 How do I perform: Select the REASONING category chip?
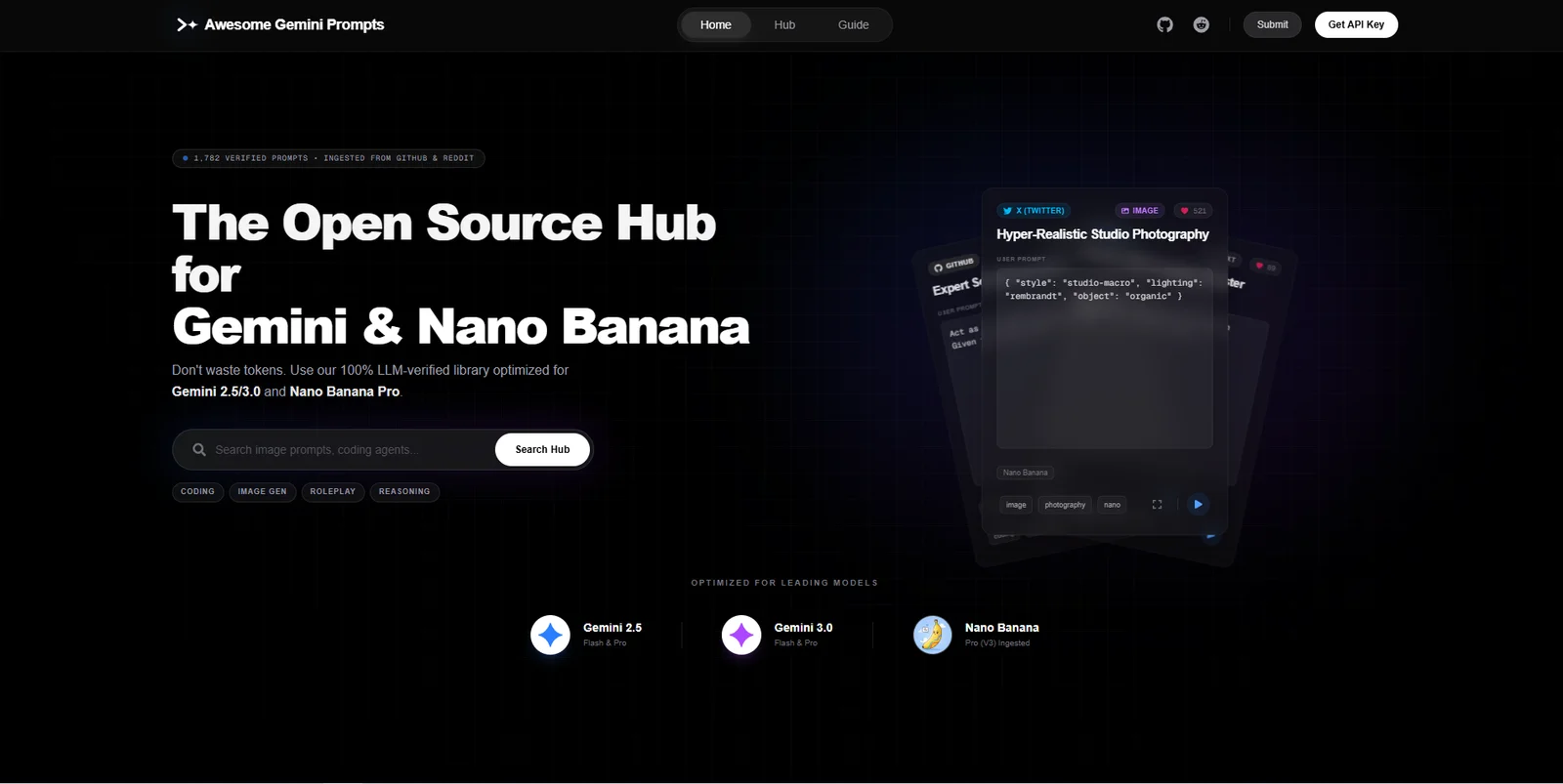click(404, 492)
